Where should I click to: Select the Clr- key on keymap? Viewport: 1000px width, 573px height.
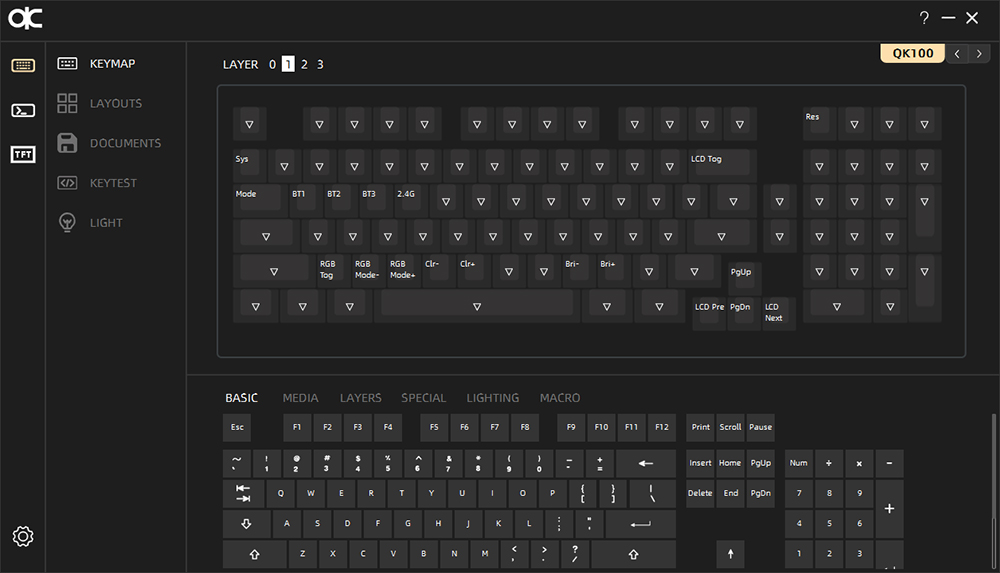coord(438,271)
